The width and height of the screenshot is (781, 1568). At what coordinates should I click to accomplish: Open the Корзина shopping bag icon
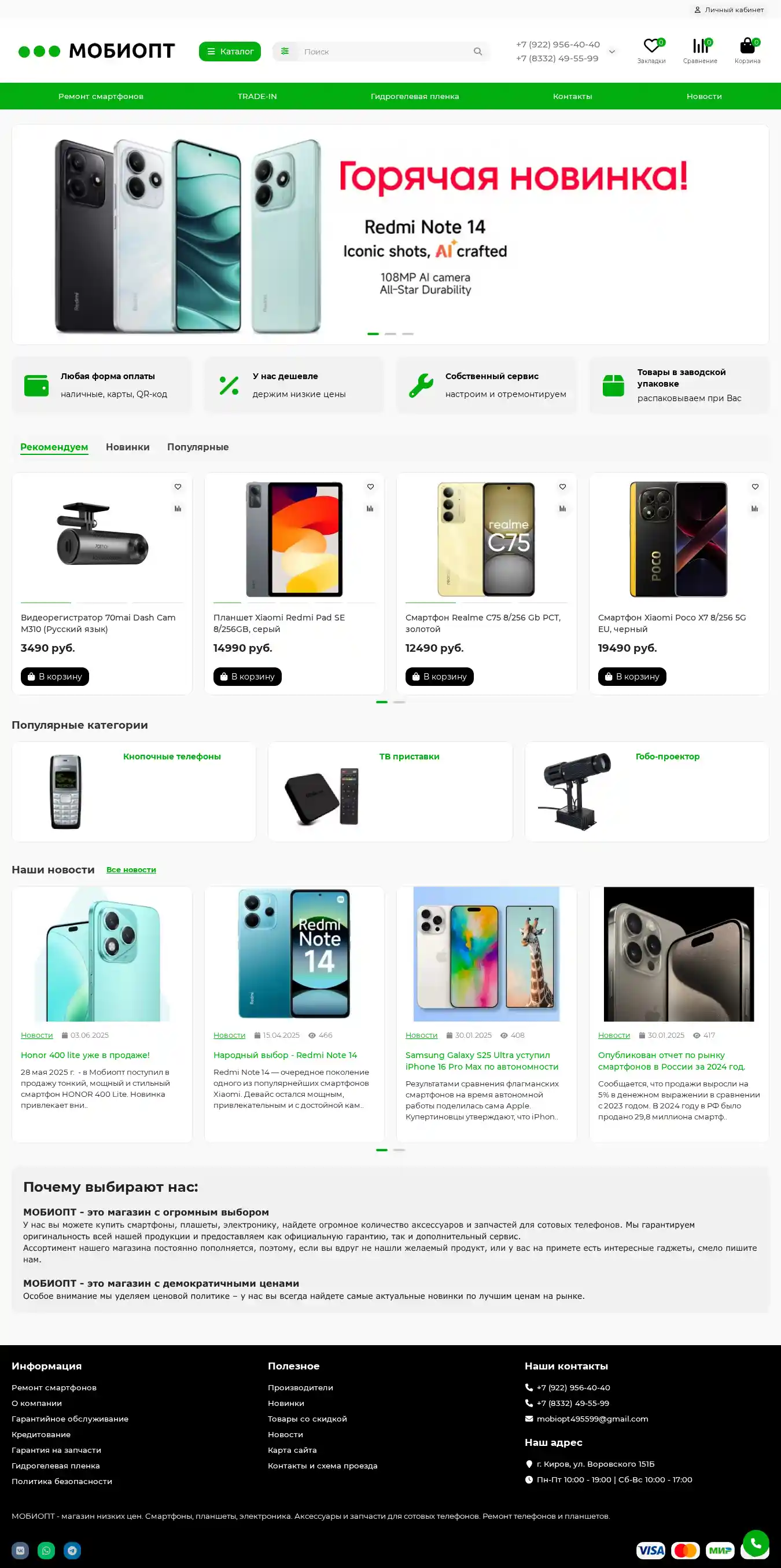[747, 46]
